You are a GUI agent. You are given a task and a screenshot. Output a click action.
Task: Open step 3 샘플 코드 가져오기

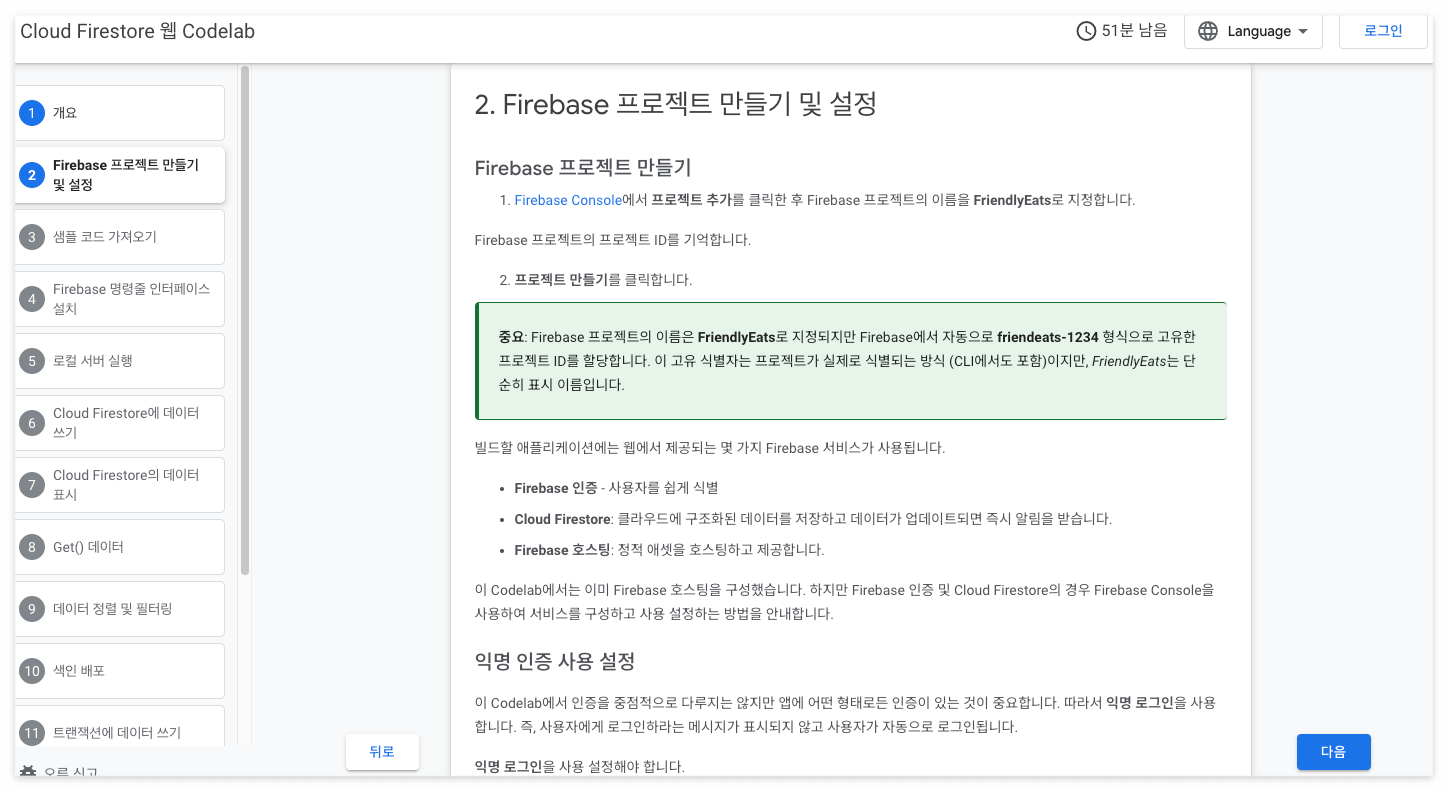119,237
